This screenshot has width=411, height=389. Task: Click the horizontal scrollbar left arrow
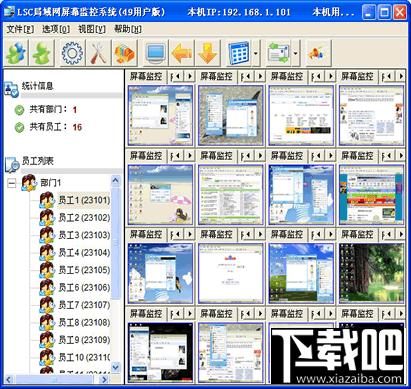click(9, 379)
